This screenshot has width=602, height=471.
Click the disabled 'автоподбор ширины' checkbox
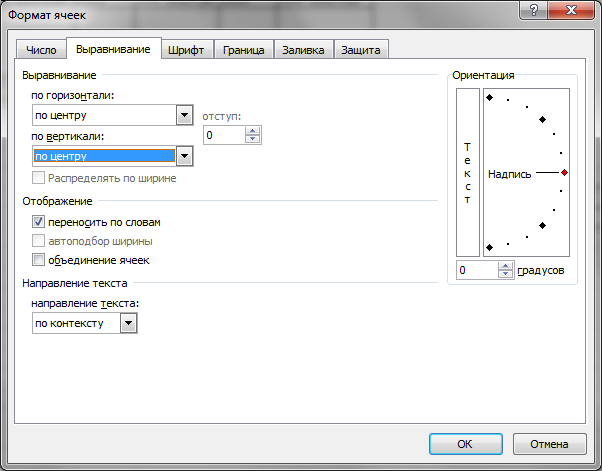(x=38, y=241)
